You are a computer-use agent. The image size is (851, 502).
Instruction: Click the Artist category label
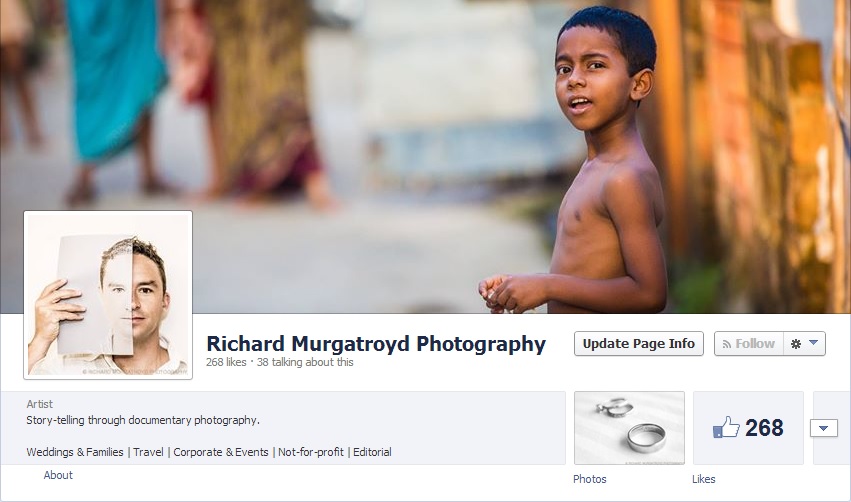click(x=40, y=404)
